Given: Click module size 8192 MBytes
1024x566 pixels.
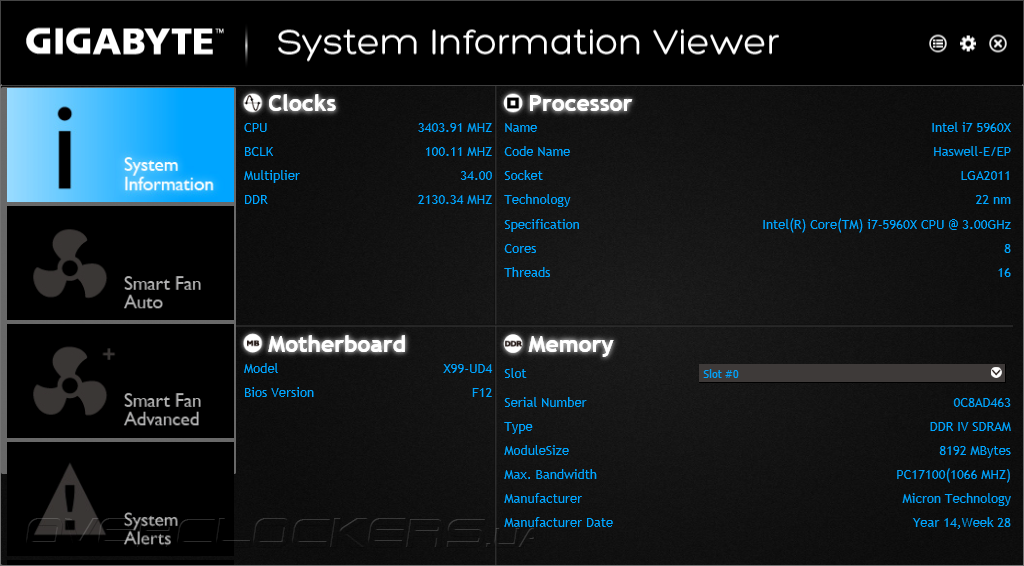Looking at the screenshot, I should [x=975, y=451].
